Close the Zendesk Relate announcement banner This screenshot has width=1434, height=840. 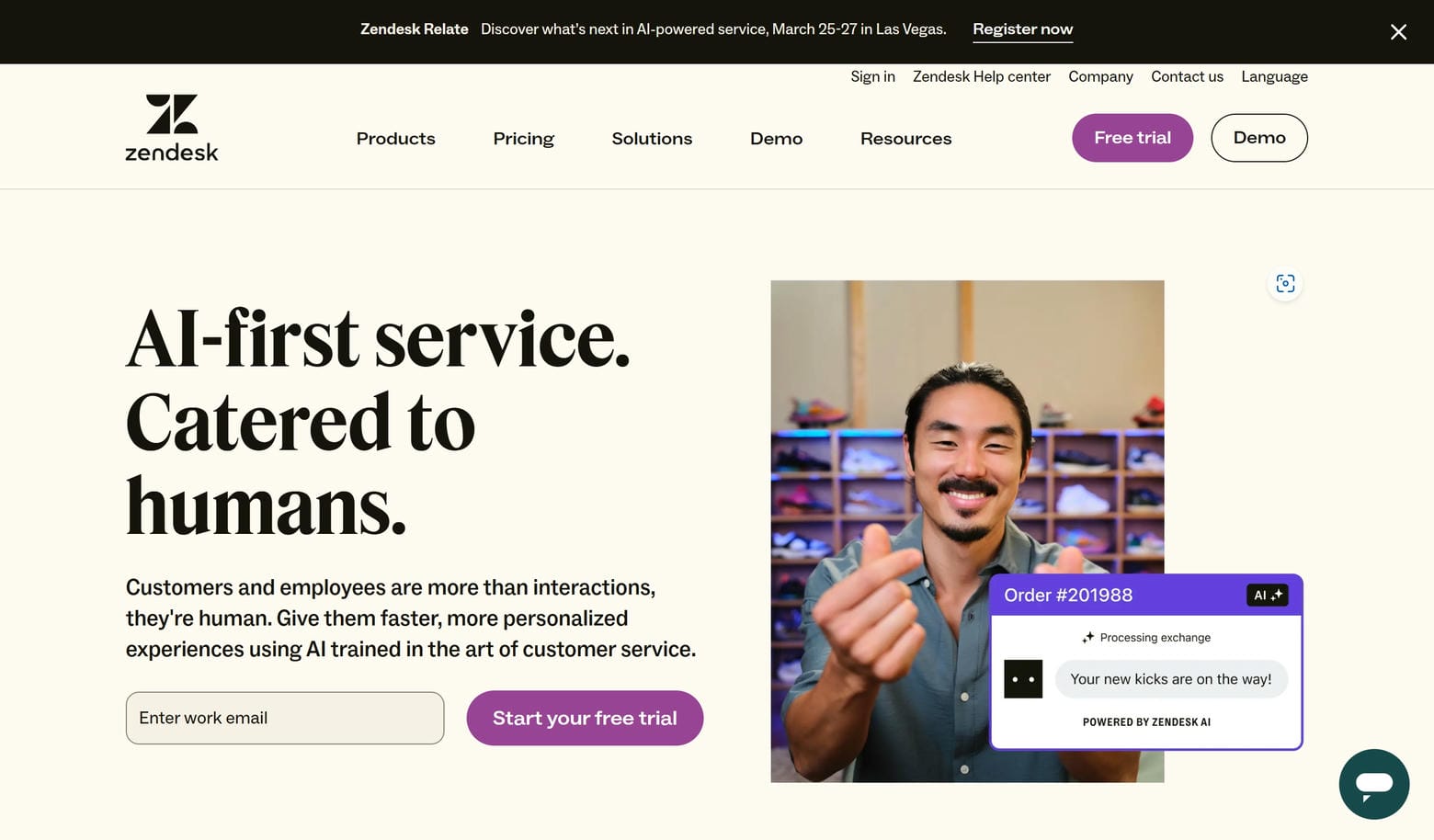[x=1398, y=32]
